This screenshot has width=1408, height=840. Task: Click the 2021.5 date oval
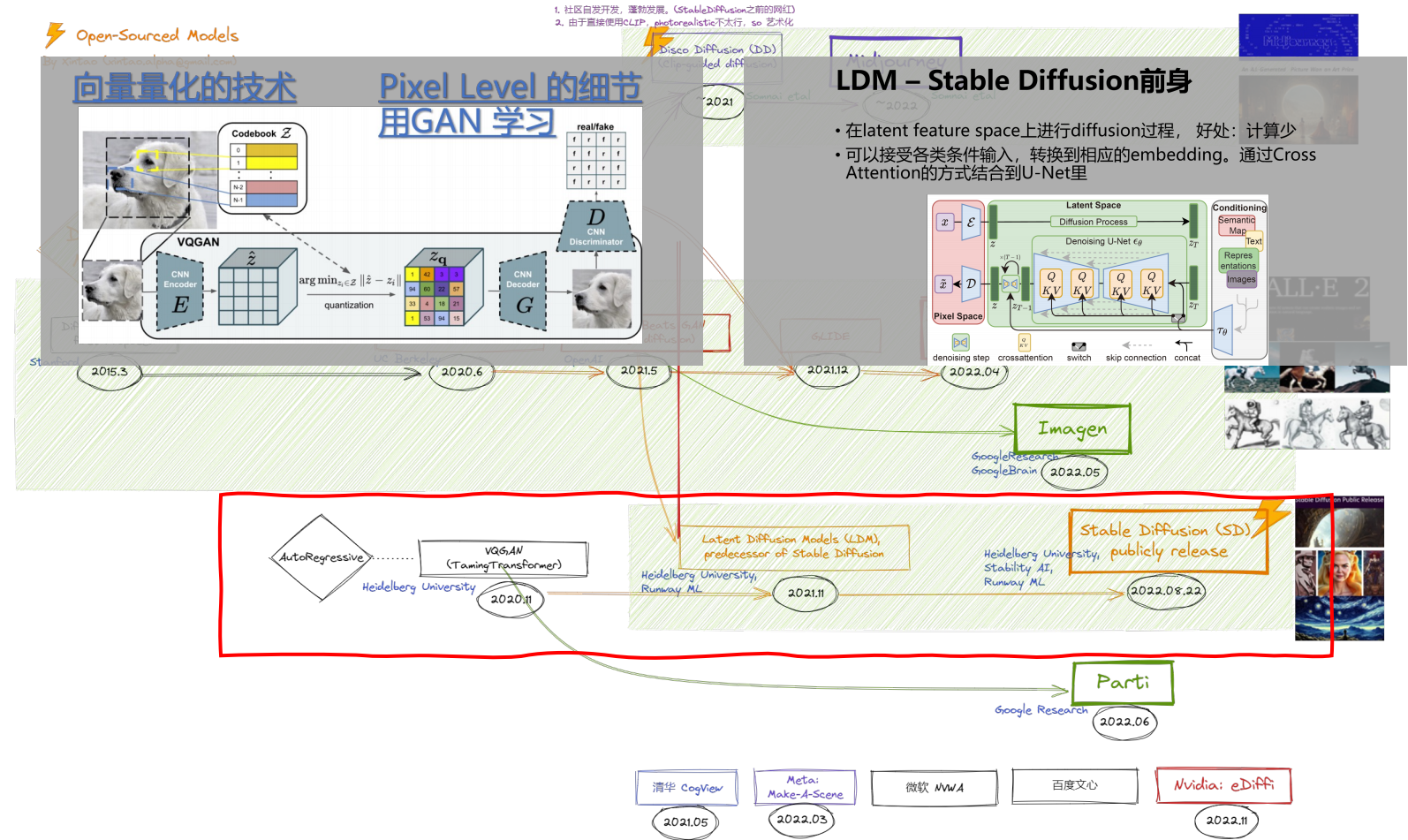point(640,371)
